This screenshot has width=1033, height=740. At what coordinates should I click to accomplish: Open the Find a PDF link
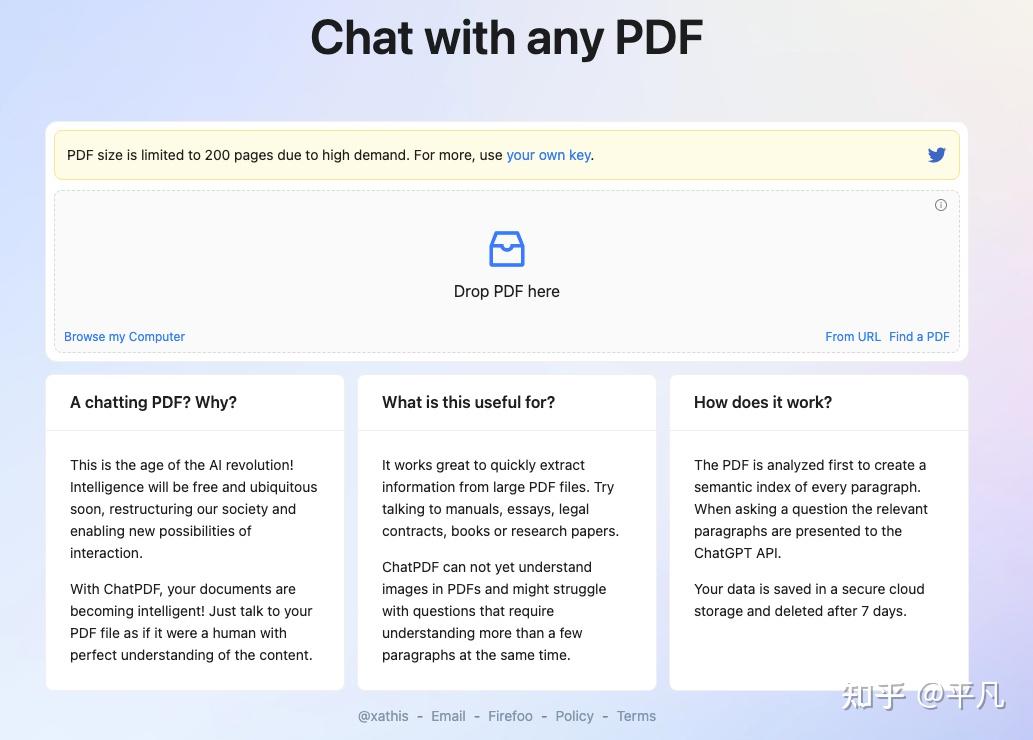coord(919,337)
